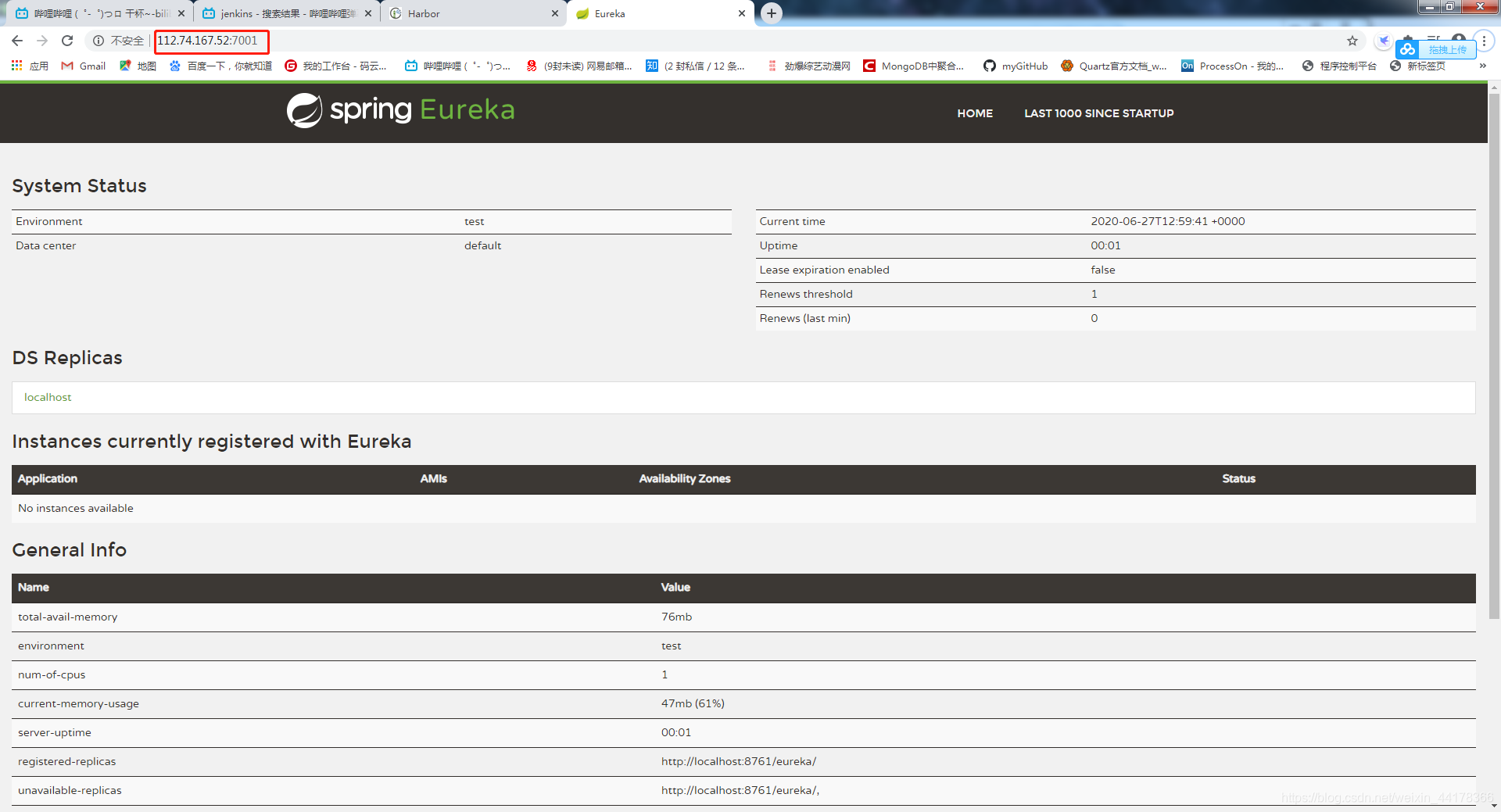Switch to the Harbor tab
1501x812 pixels.
point(473,13)
